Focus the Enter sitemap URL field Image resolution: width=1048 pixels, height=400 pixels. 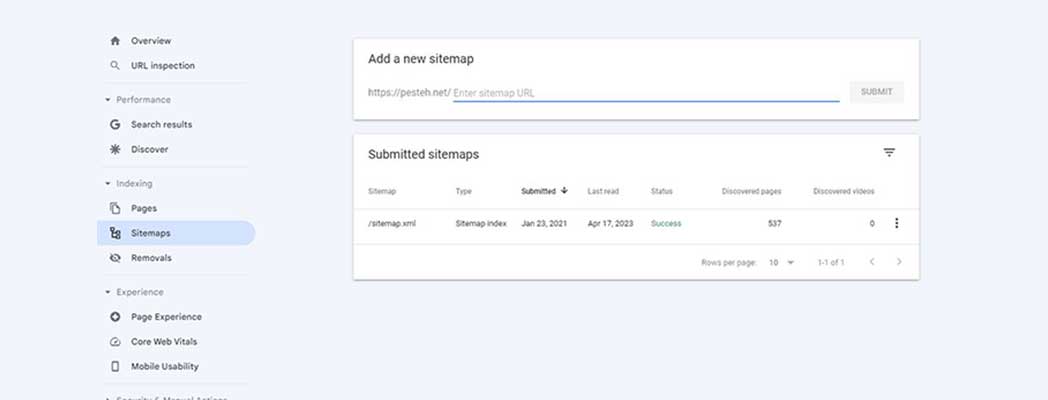click(x=645, y=93)
